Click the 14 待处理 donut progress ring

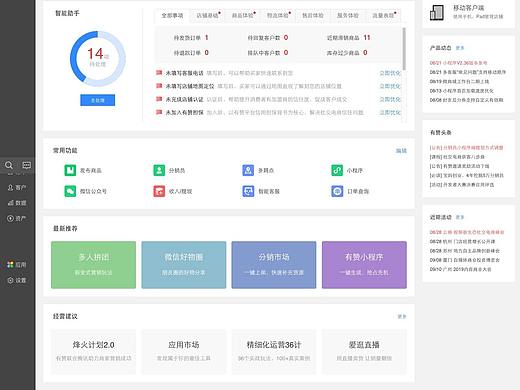click(x=98, y=59)
